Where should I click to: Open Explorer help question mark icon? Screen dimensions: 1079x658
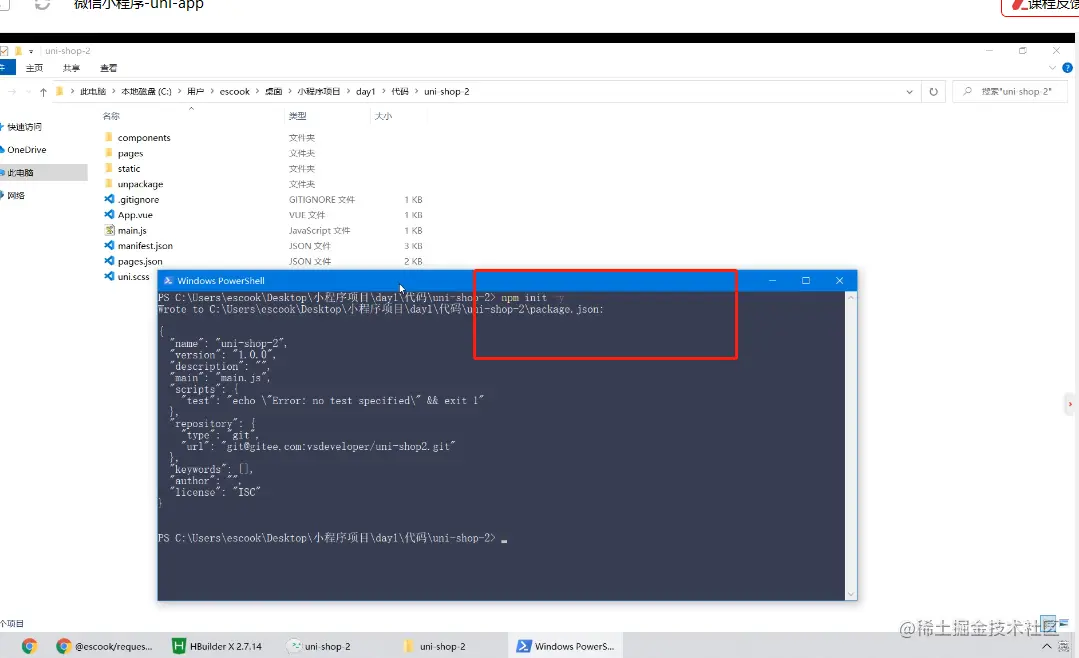click(1067, 67)
